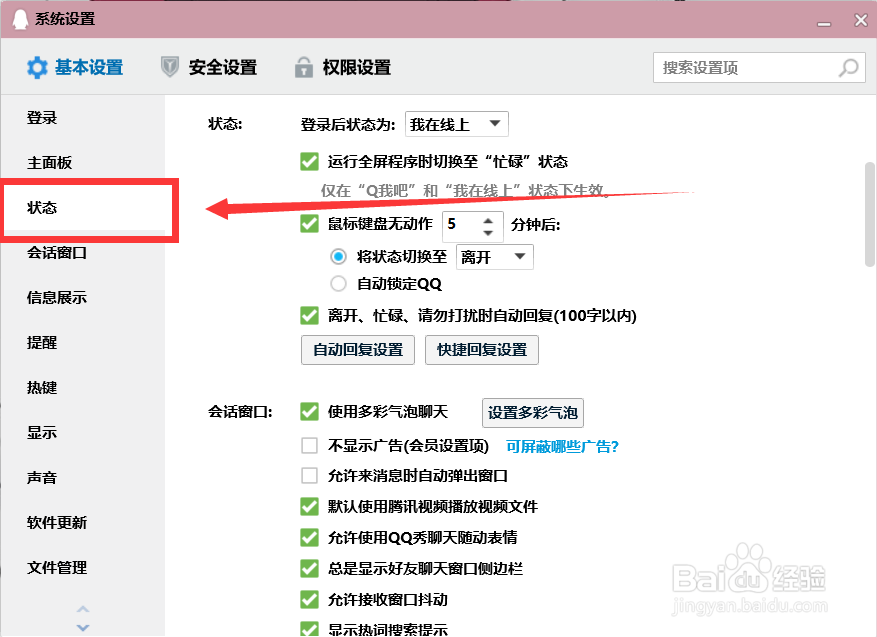Select the 热键 category in the sidebar
The height and width of the screenshot is (637, 877).
[x=41, y=388]
